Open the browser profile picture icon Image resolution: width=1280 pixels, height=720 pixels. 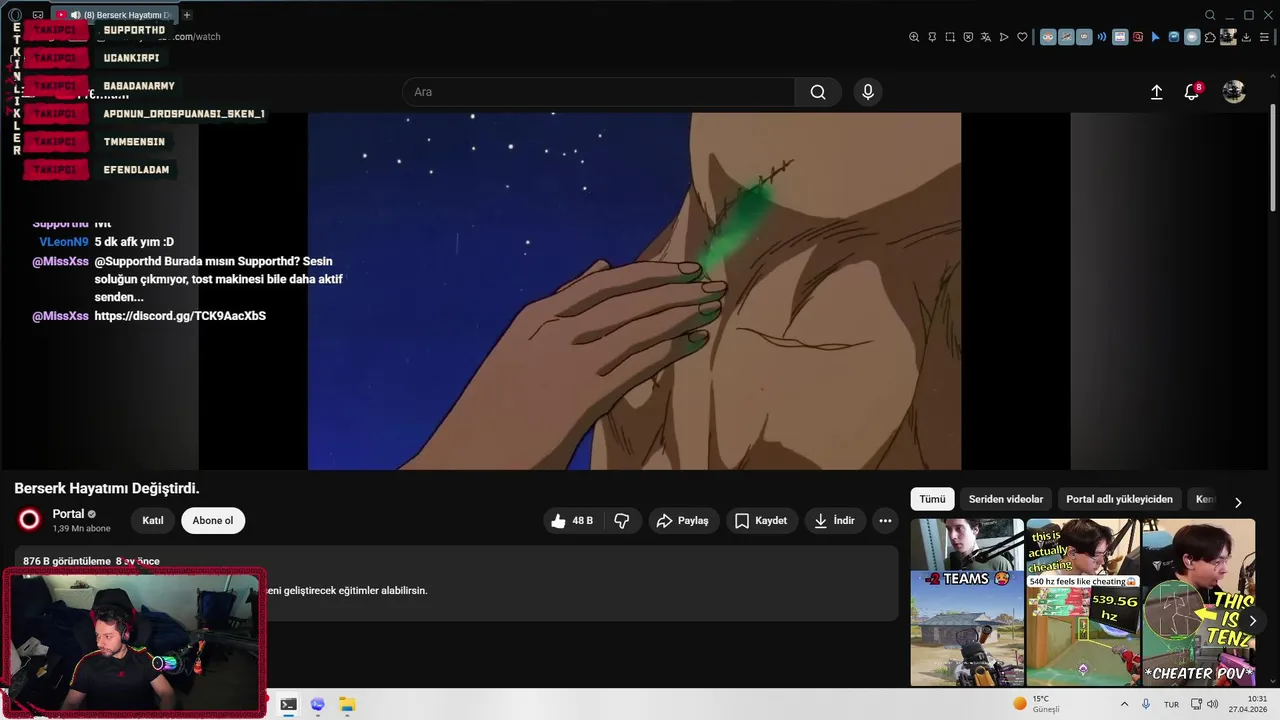click(x=1228, y=37)
